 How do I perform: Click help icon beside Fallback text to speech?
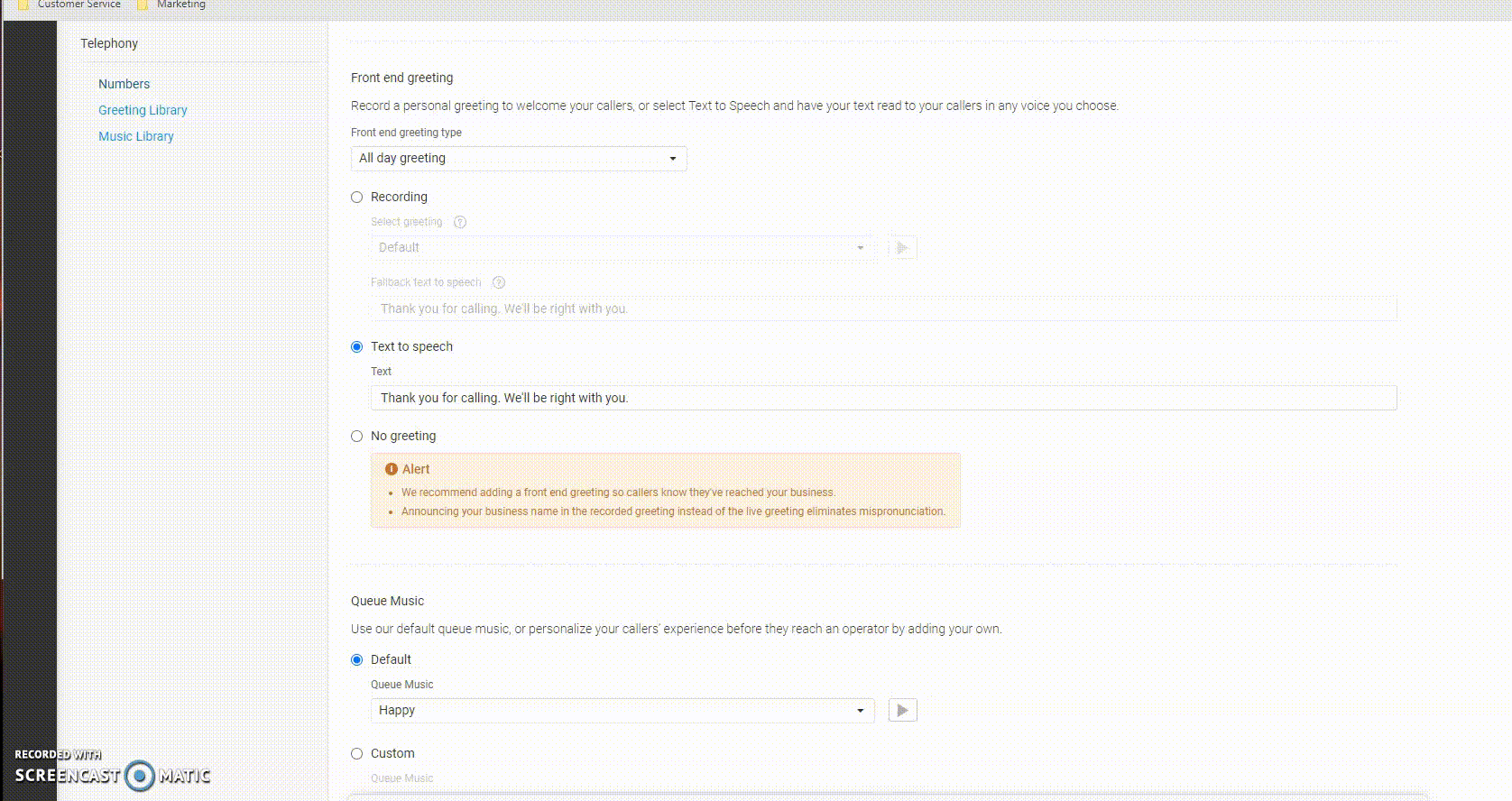[499, 282]
